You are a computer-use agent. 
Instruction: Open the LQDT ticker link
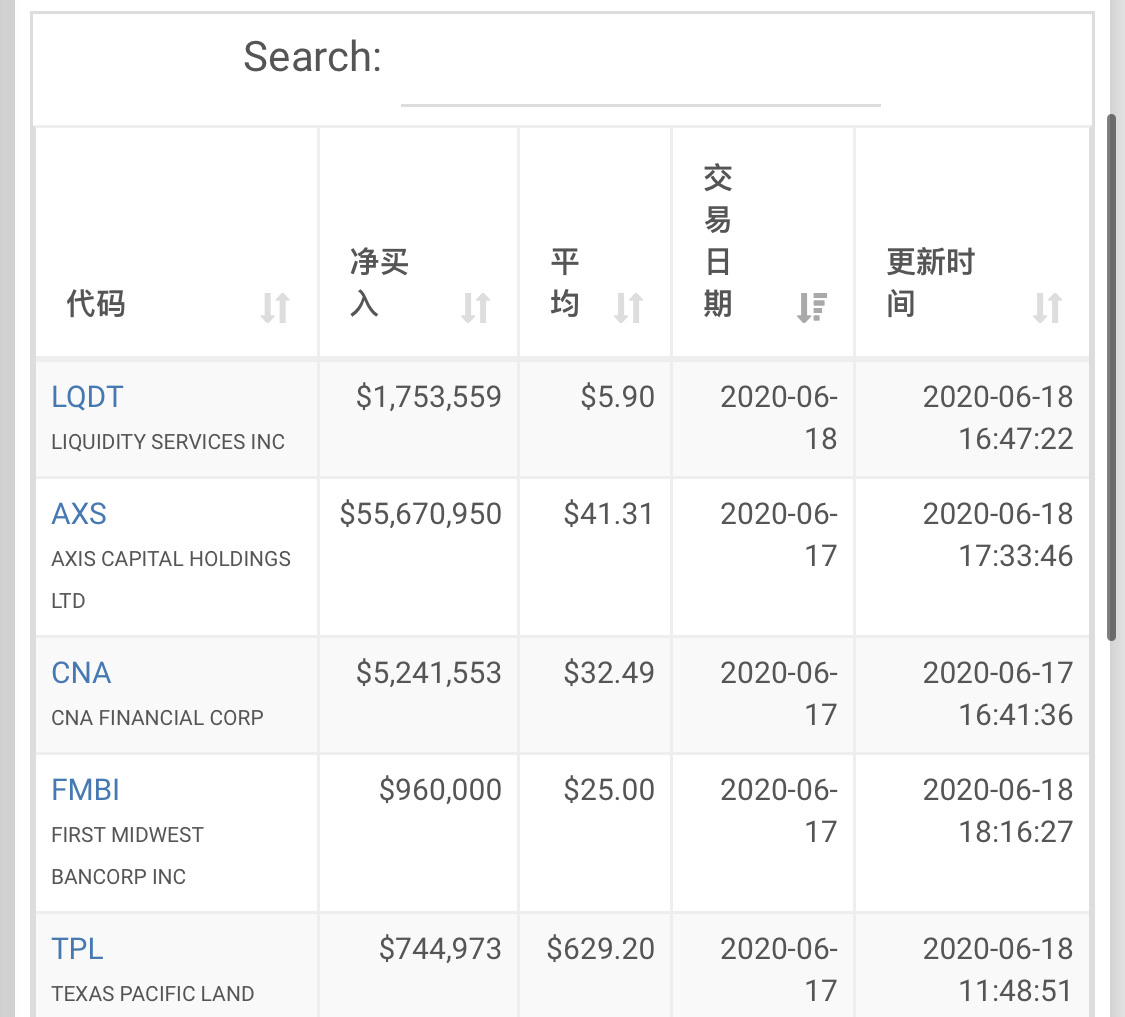point(88,397)
